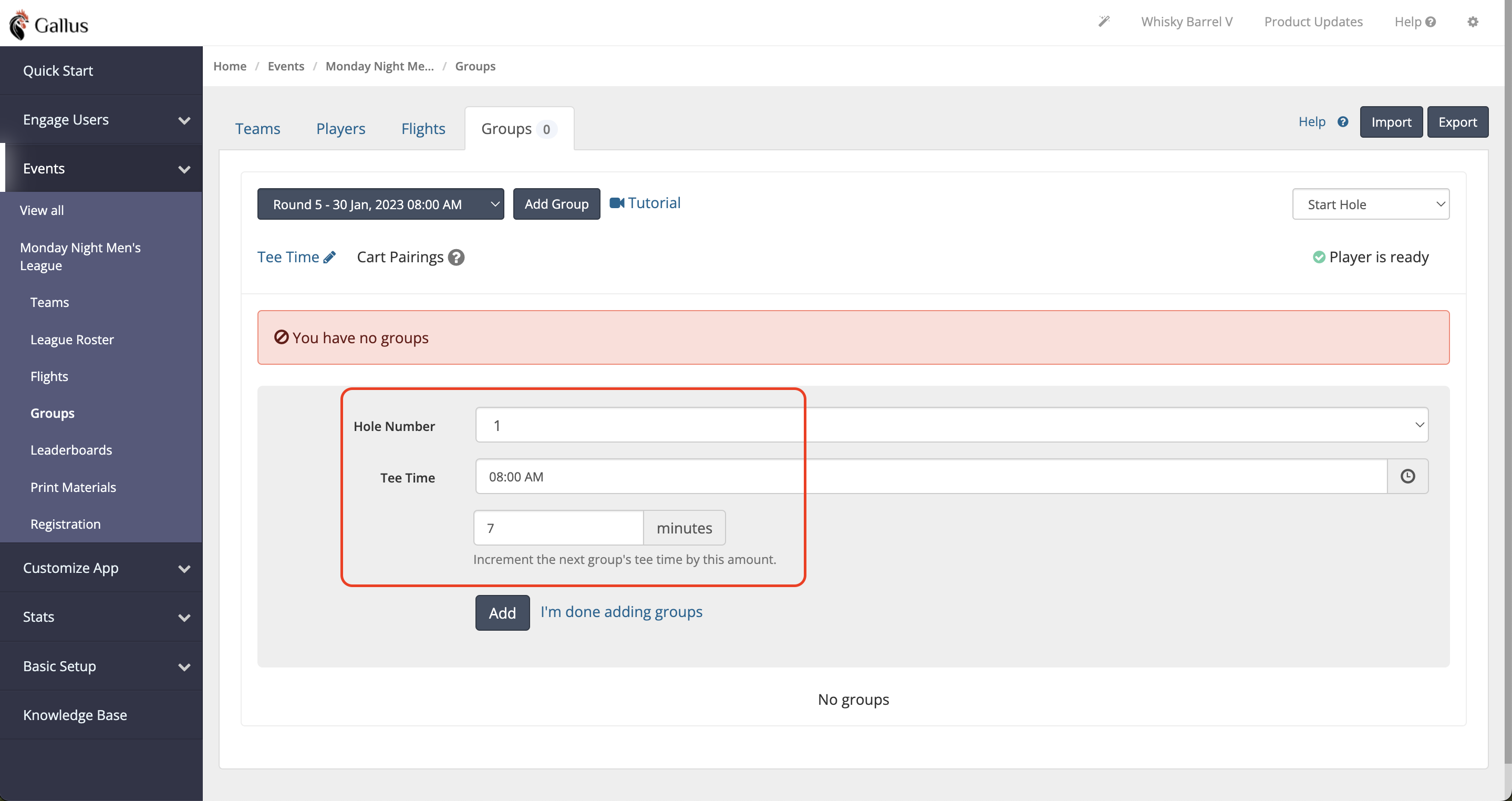Open Quick Start in the sidebar
Image resolution: width=1512 pixels, height=801 pixels.
(x=101, y=70)
